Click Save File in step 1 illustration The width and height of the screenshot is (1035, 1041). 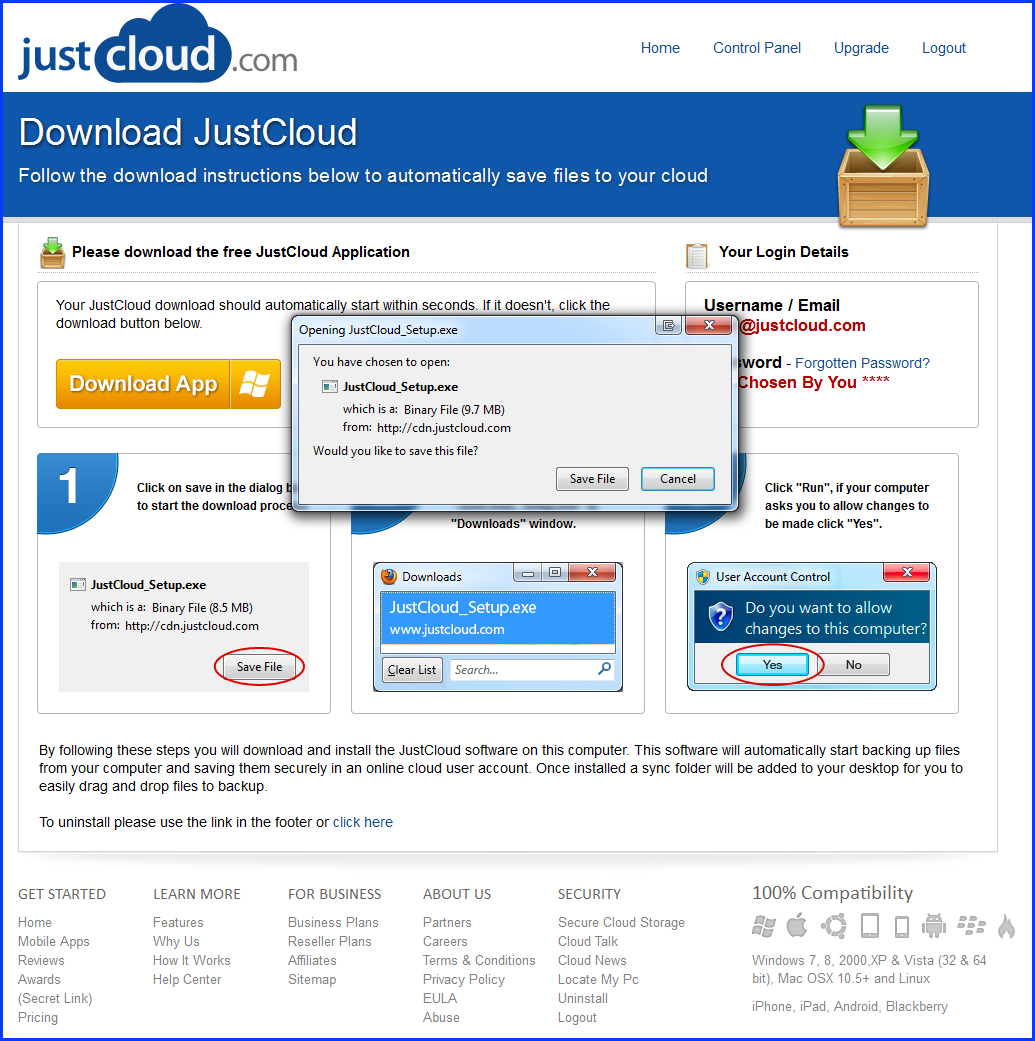259,667
